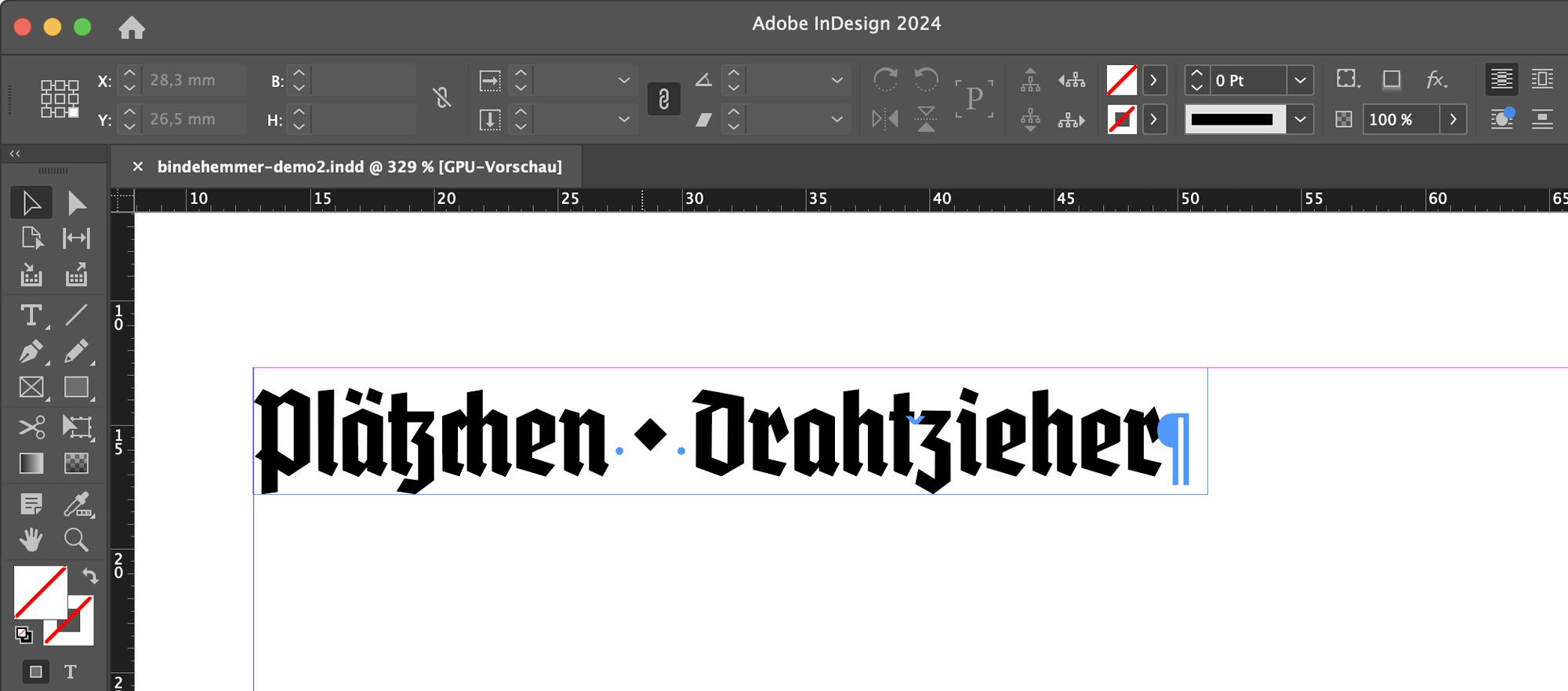Select the Gradient Swatch tool
1568x691 pixels.
click(x=31, y=464)
